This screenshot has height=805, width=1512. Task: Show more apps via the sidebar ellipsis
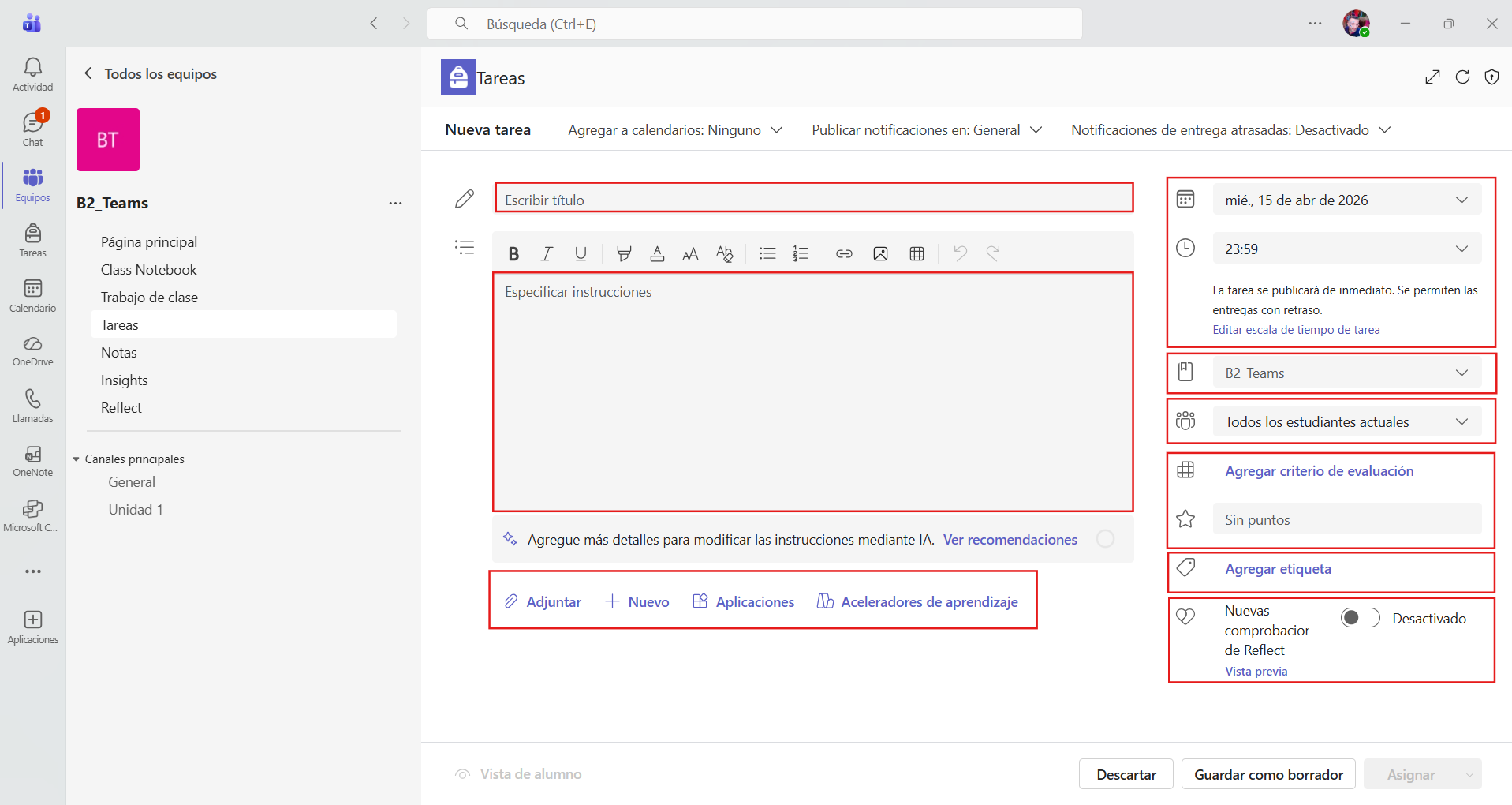pos(32,571)
